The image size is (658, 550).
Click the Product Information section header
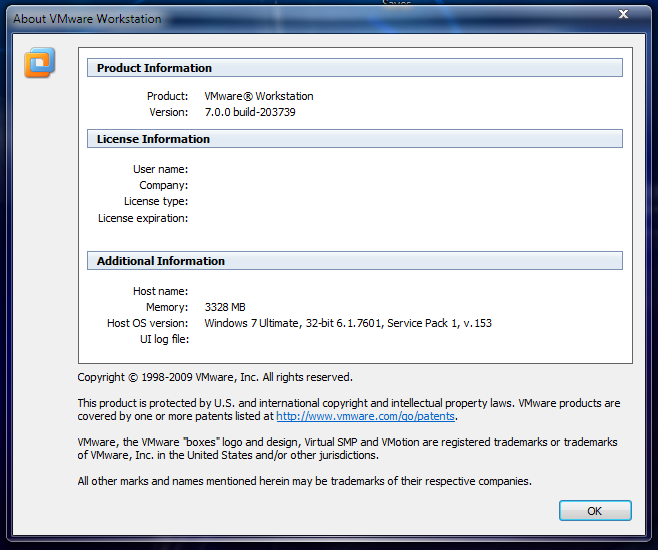(x=355, y=68)
